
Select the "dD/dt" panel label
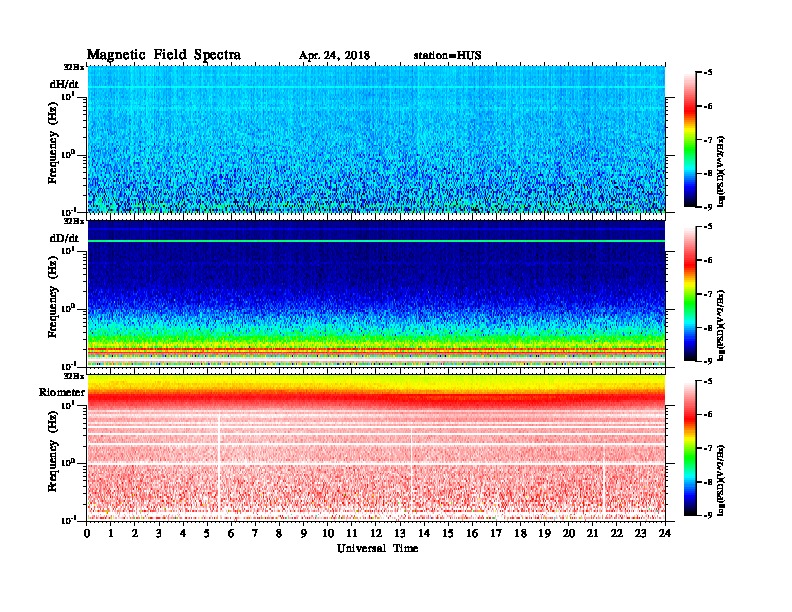(x=64, y=238)
